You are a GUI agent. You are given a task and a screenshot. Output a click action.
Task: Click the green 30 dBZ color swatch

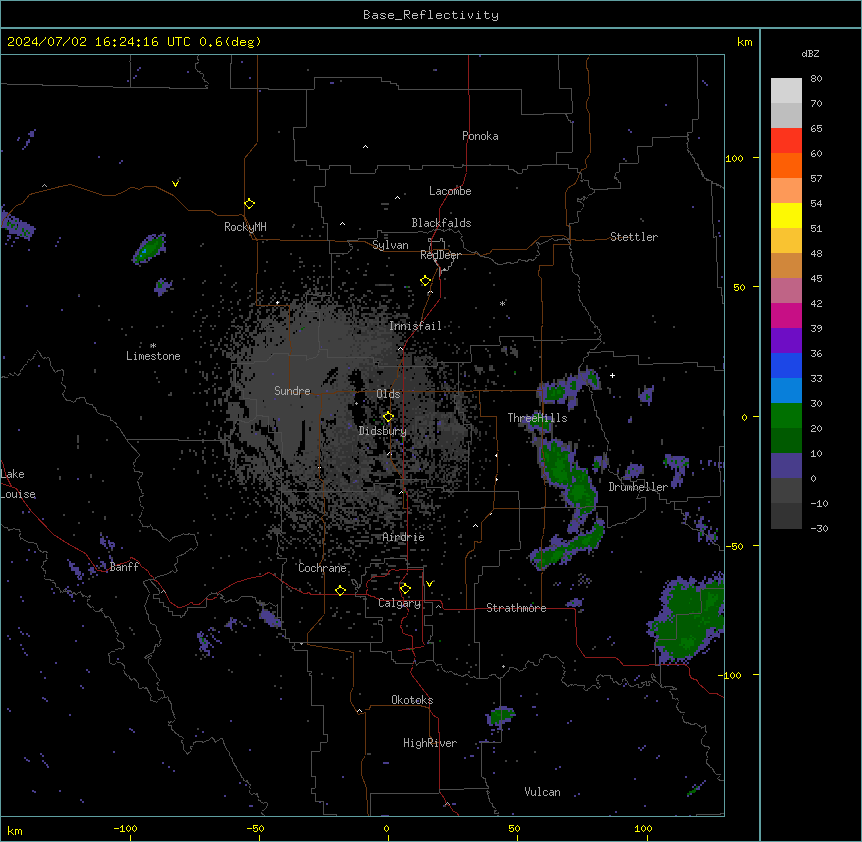[x=786, y=416]
